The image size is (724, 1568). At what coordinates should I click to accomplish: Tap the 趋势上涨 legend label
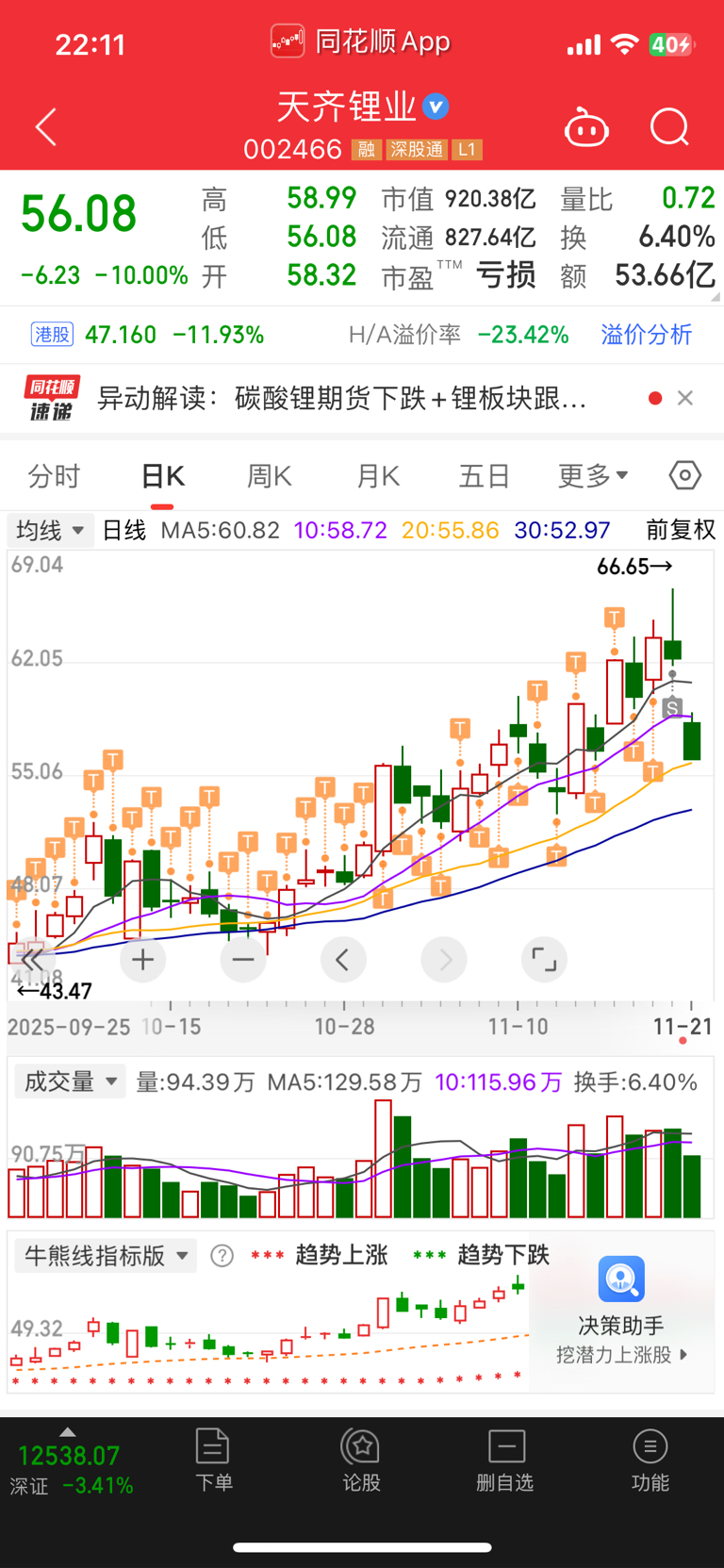click(x=341, y=1255)
